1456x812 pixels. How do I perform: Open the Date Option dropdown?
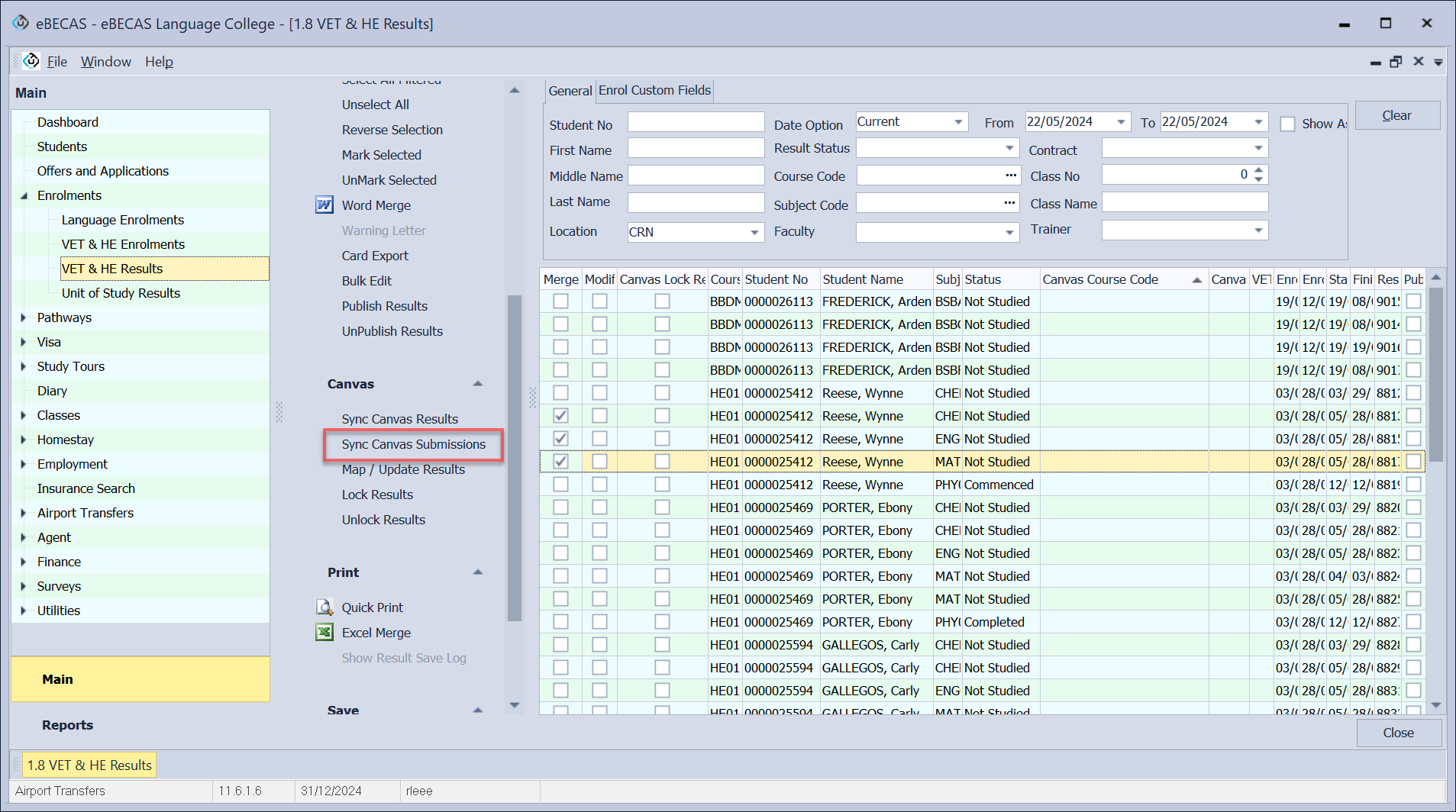(957, 122)
